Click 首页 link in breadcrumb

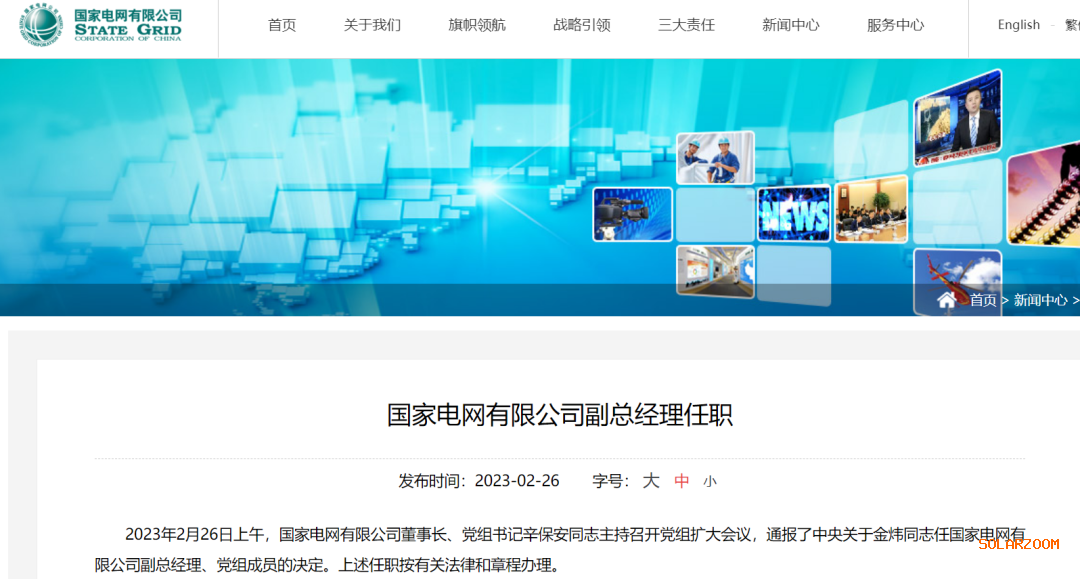[x=983, y=300]
